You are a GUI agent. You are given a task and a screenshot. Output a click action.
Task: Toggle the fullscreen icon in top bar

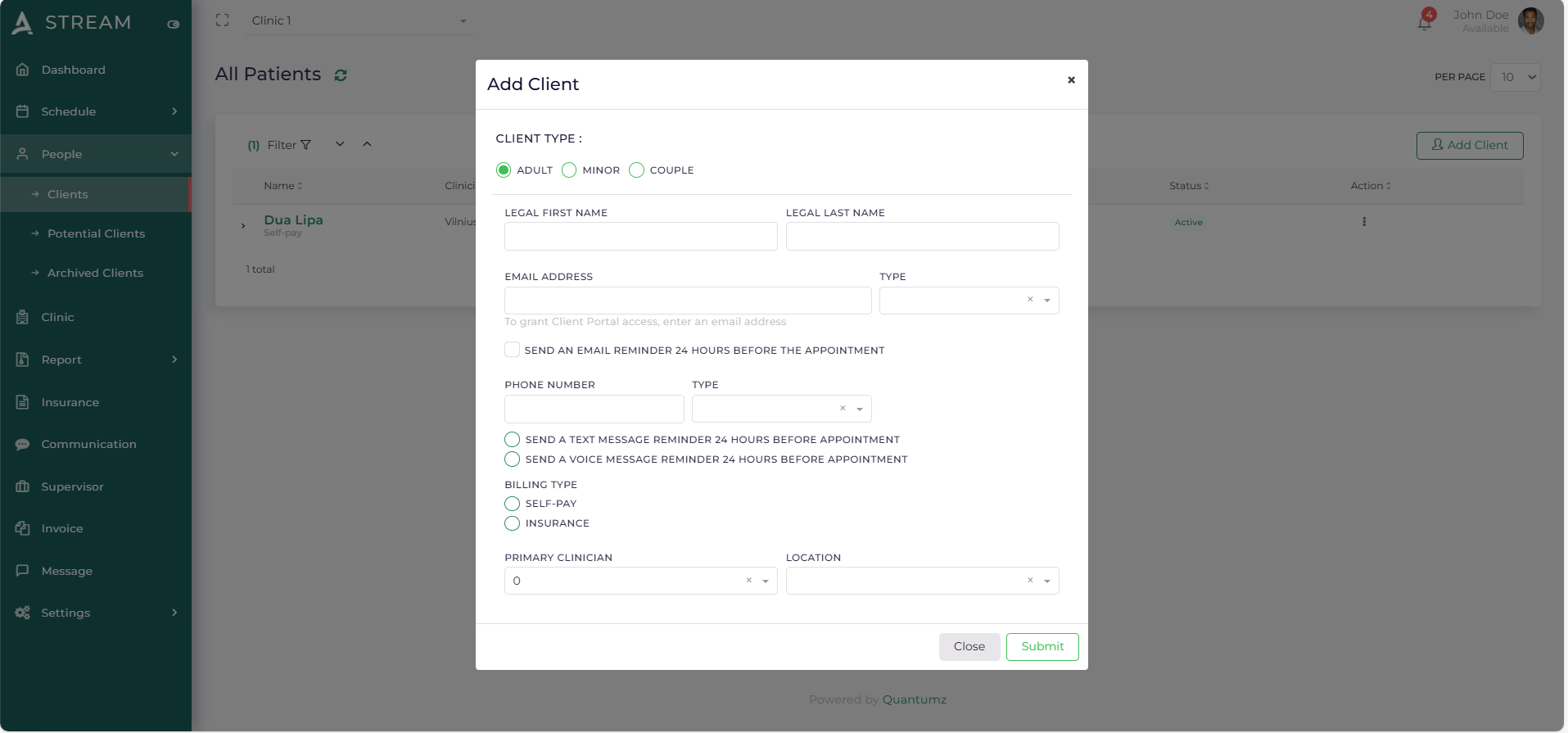pyautogui.click(x=222, y=20)
